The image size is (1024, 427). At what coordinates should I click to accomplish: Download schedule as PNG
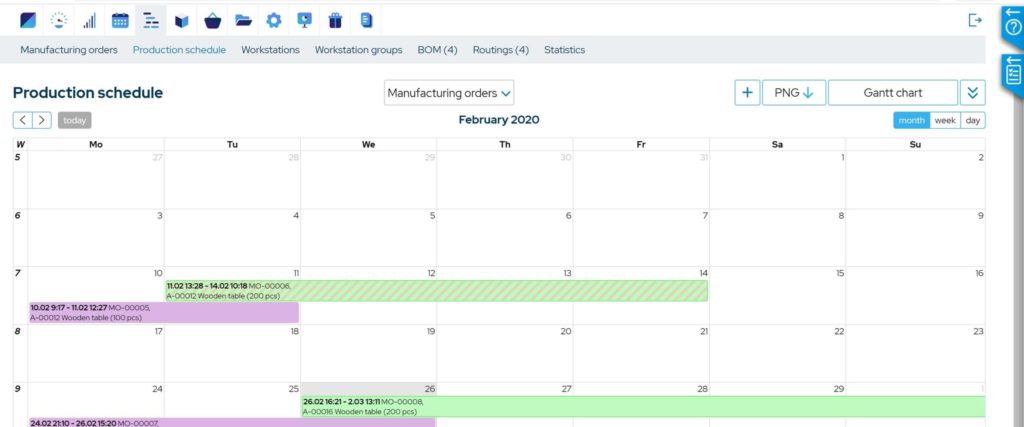point(794,93)
